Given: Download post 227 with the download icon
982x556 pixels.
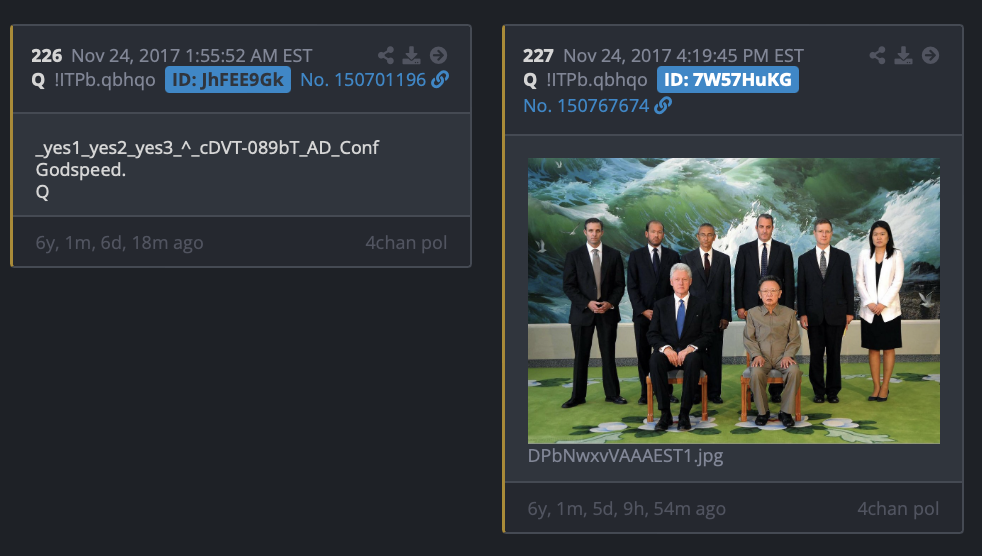Looking at the screenshot, I should tap(903, 55).
